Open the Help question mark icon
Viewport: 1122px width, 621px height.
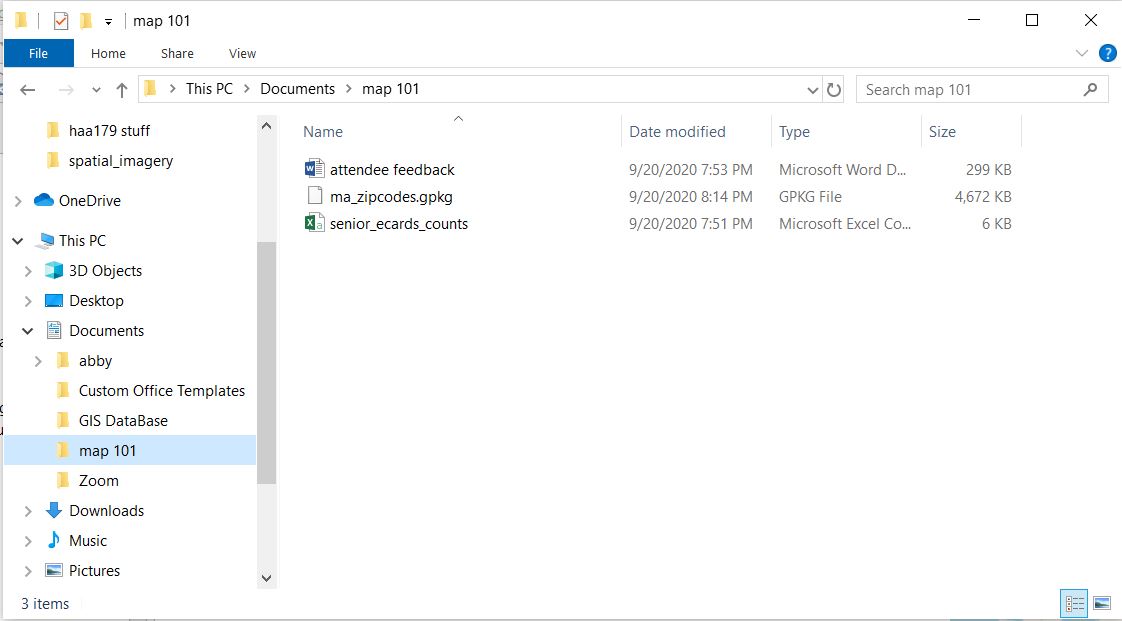click(x=1108, y=53)
